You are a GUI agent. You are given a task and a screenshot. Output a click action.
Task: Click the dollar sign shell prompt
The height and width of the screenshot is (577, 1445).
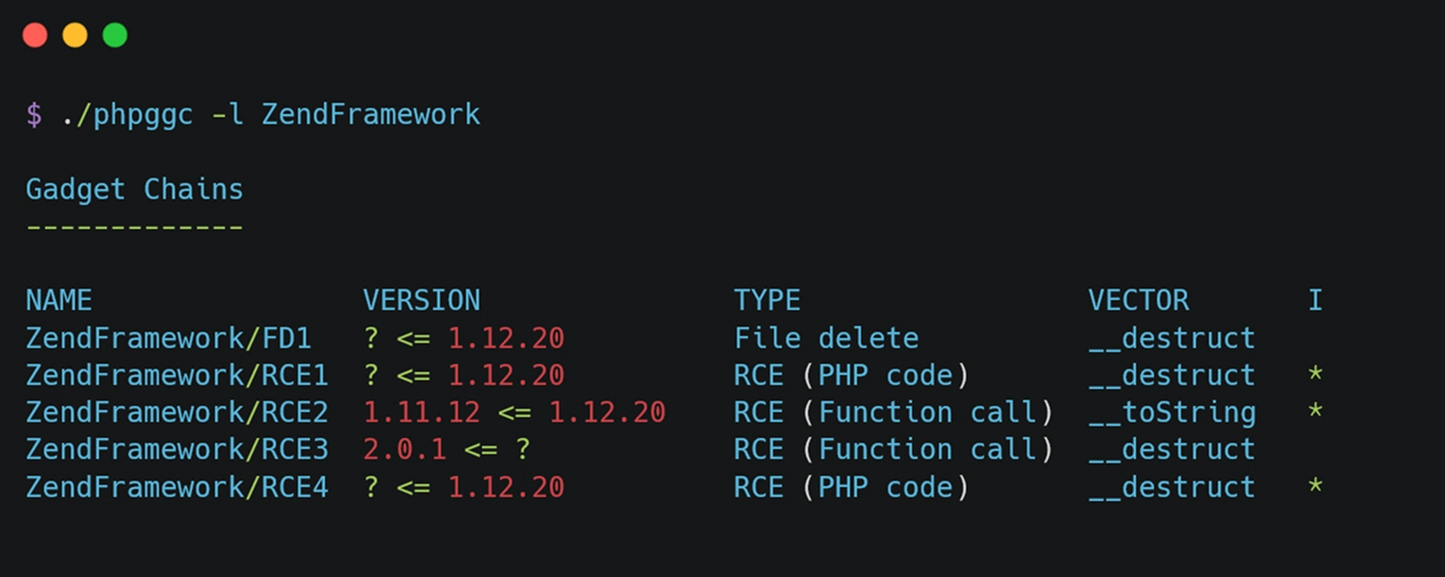click(x=34, y=115)
